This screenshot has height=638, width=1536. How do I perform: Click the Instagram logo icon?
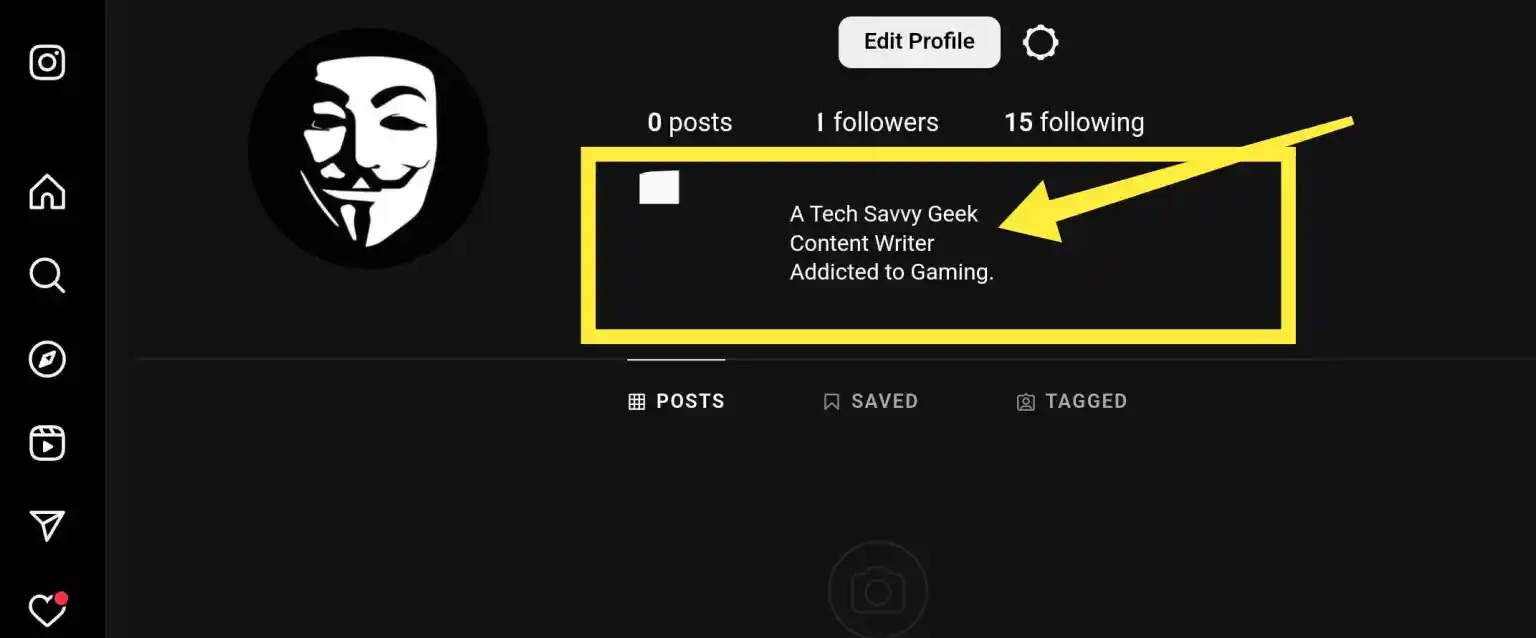click(47, 63)
